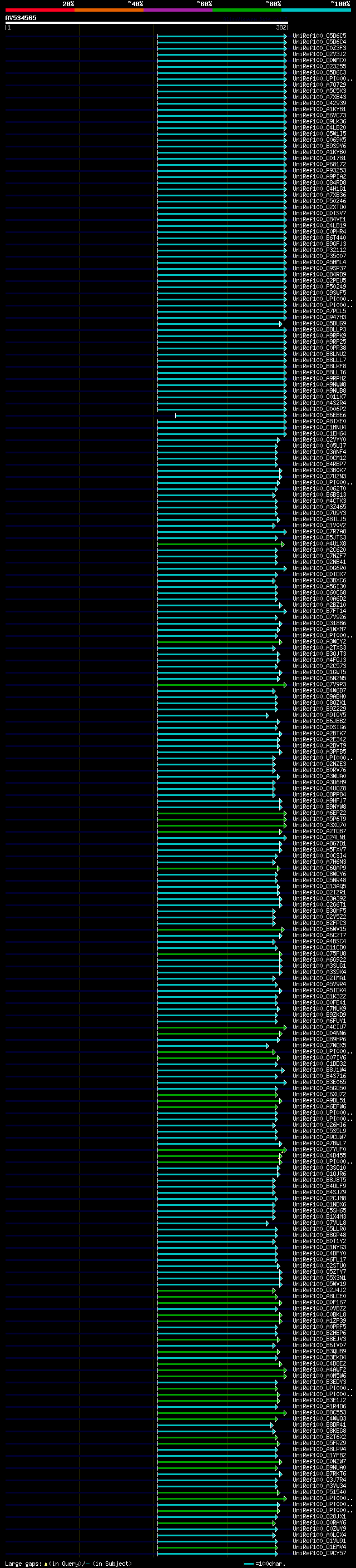Viewport: 356px width, 1568px height.
Task: Open hit UniRef100_Q4H1G1
Action: point(319,189)
